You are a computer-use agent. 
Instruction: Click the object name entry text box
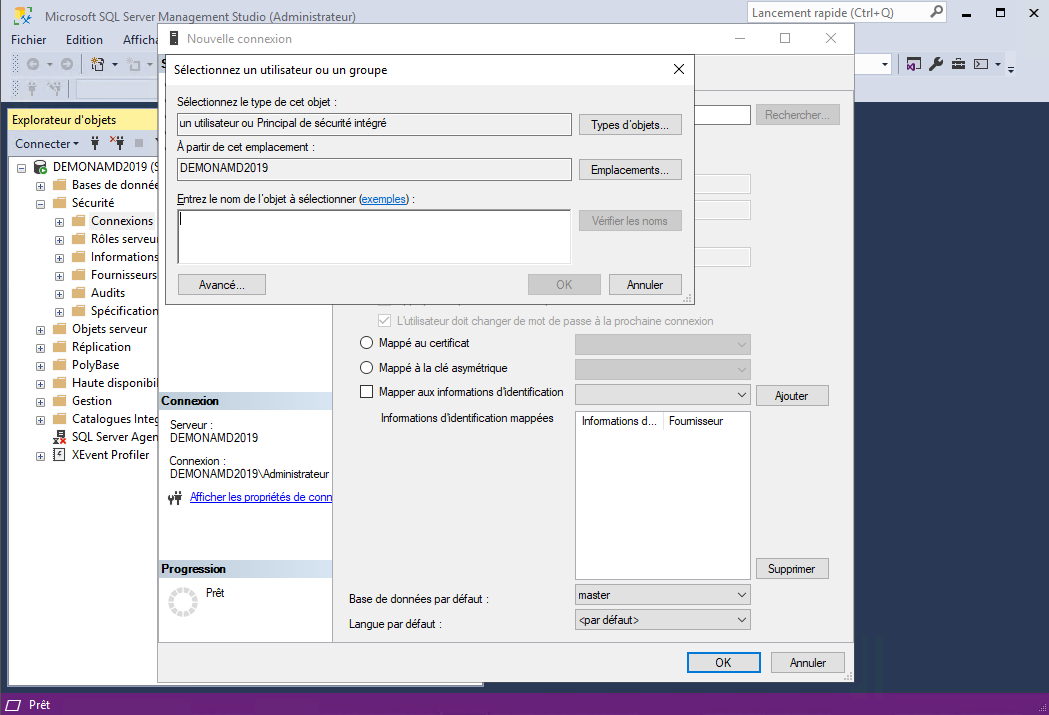pos(373,236)
